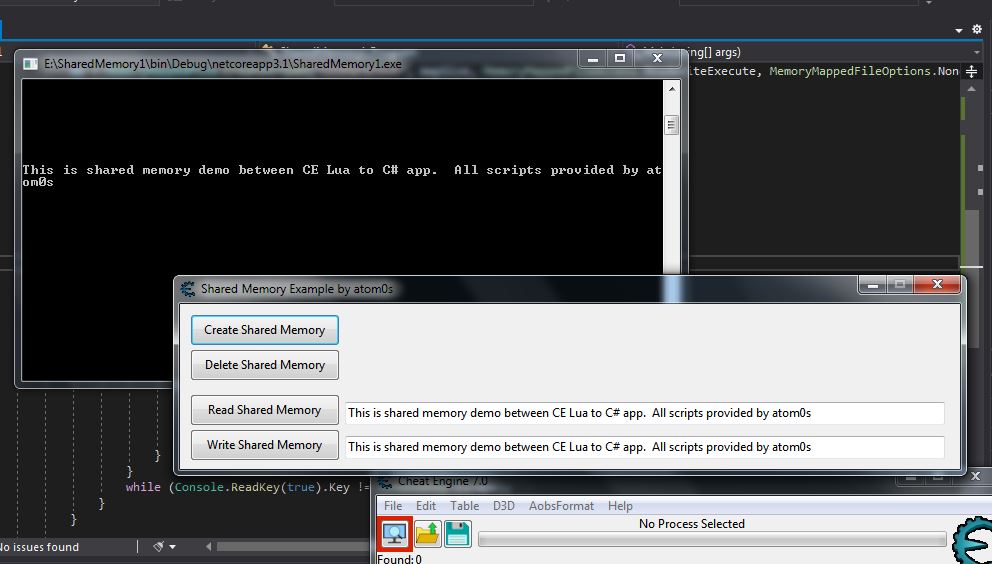
Task: Click Visual Studio settings gear icon
Action: click(x=977, y=30)
